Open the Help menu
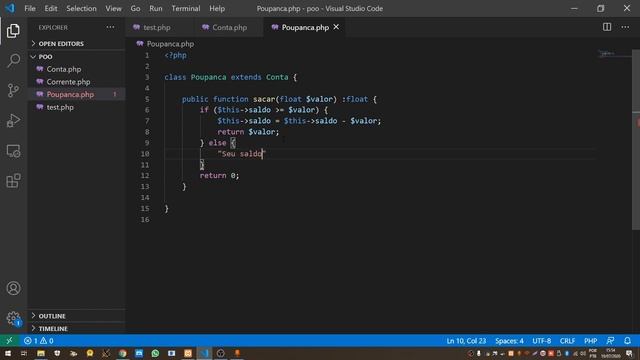The image size is (640, 360). click(x=217, y=8)
